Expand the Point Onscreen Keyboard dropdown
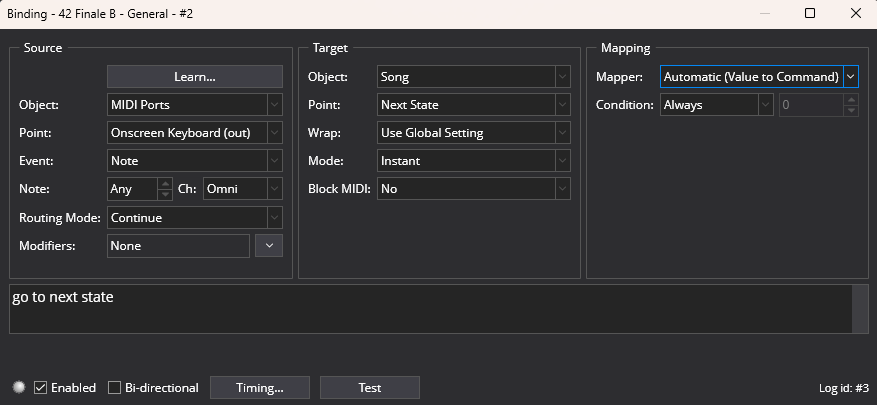The image size is (877, 405). tap(195, 133)
